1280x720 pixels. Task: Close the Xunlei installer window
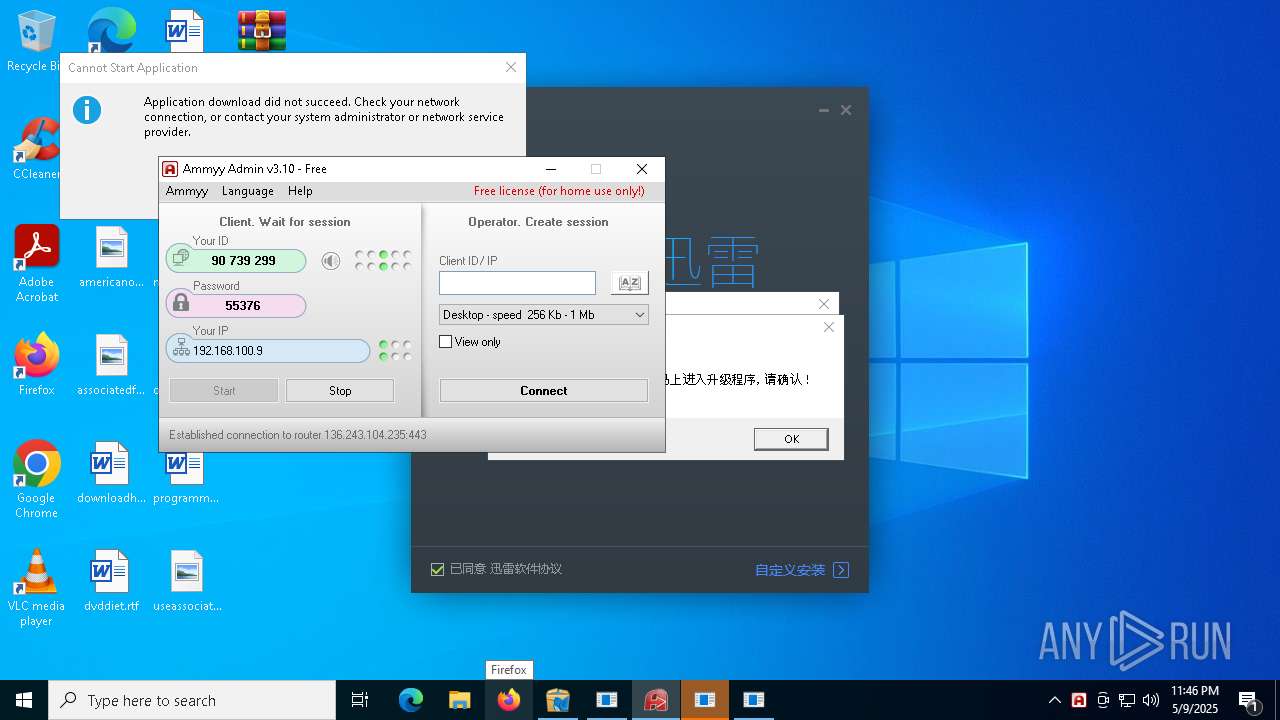(x=846, y=110)
